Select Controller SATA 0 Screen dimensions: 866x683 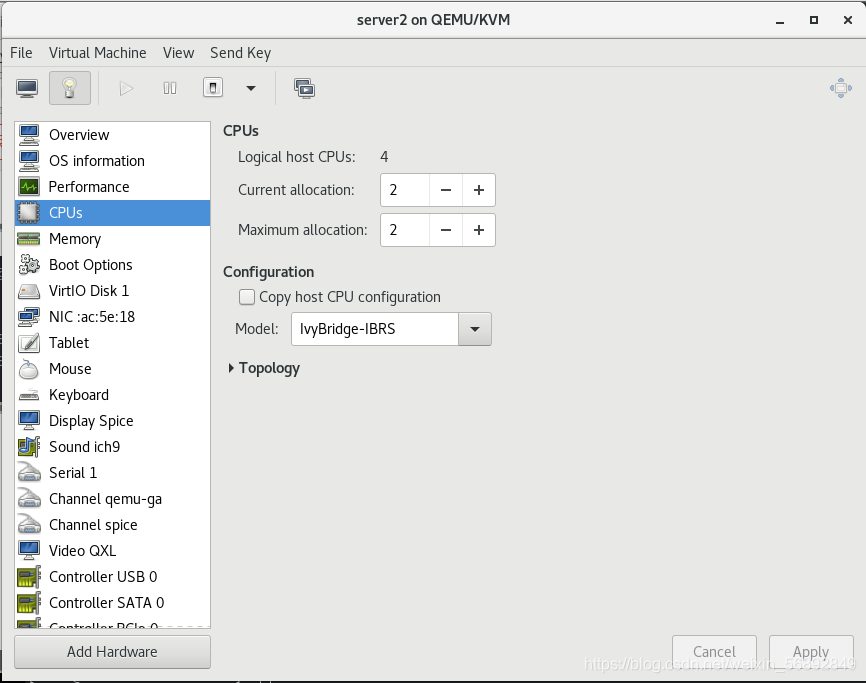click(x=113, y=602)
